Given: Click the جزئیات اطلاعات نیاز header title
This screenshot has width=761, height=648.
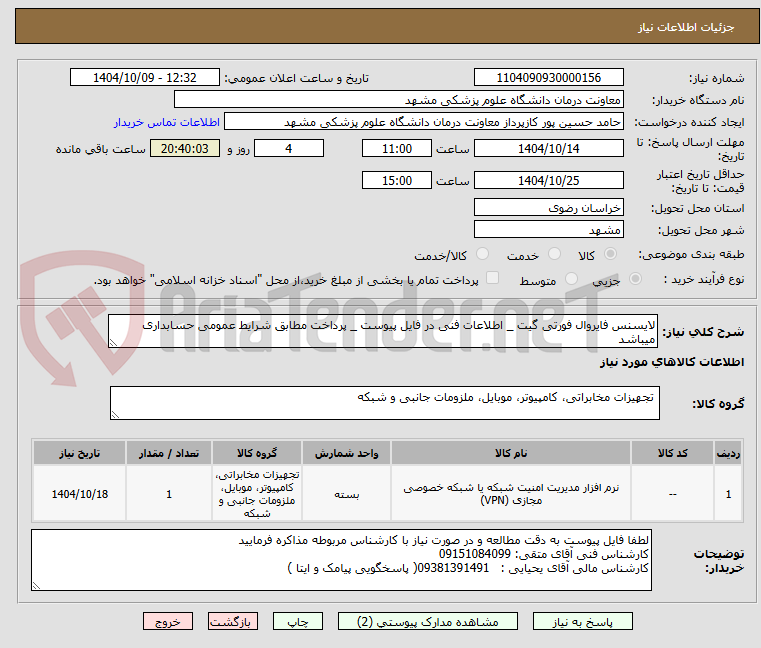Looking at the screenshot, I should [686, 27].
